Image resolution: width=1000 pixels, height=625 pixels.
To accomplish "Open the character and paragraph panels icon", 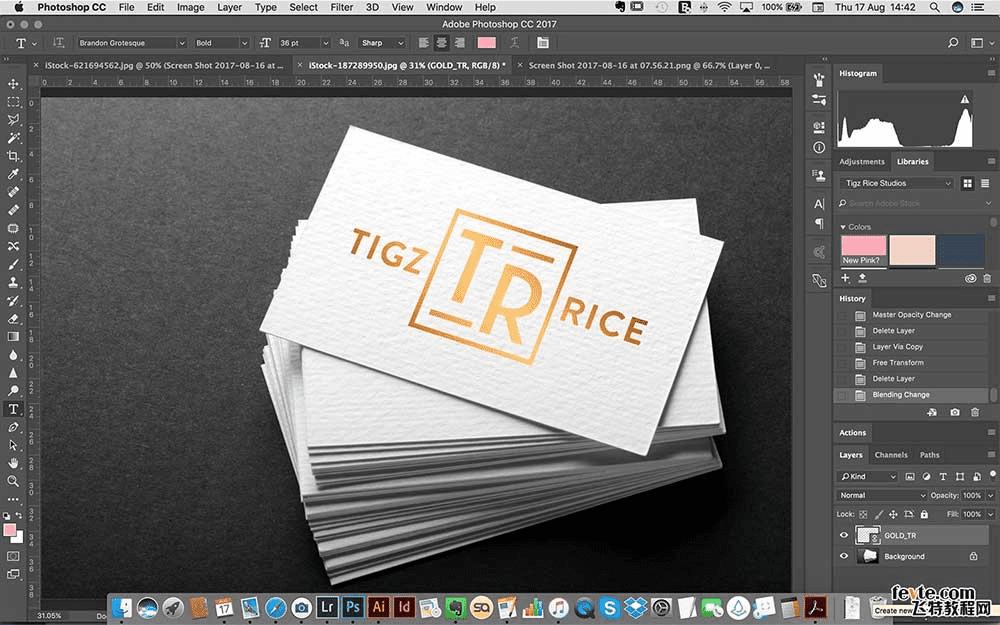I will (x=542, y=43).
